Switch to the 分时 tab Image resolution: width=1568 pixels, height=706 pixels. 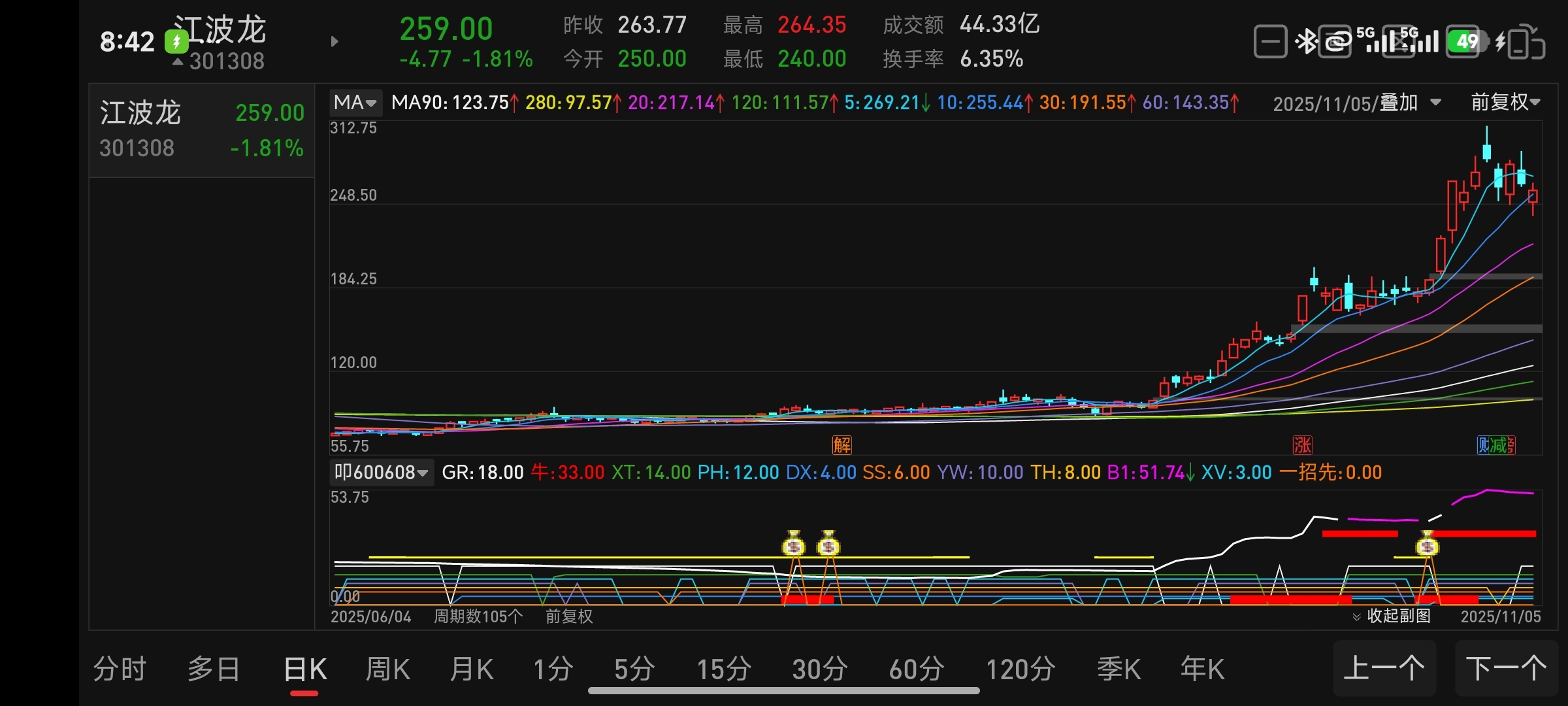pyautogui.click(x=120, y=669)
